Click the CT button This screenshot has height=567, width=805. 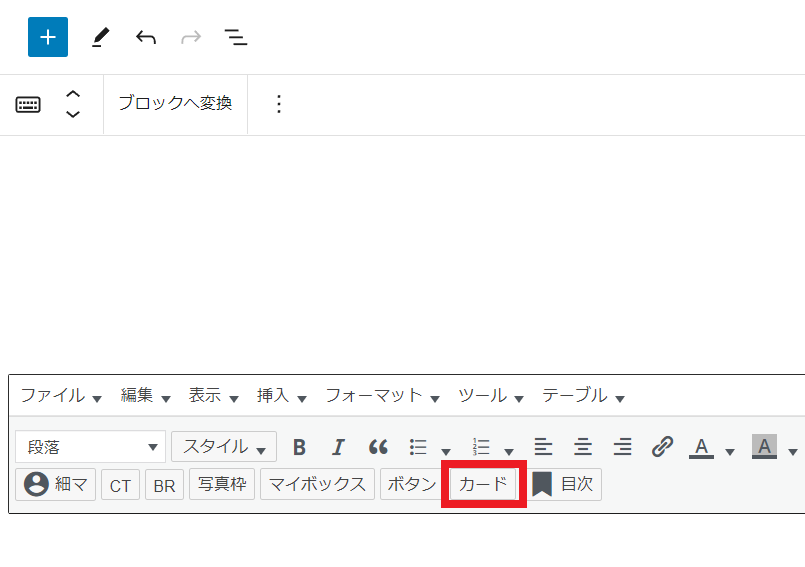point(120,485)
